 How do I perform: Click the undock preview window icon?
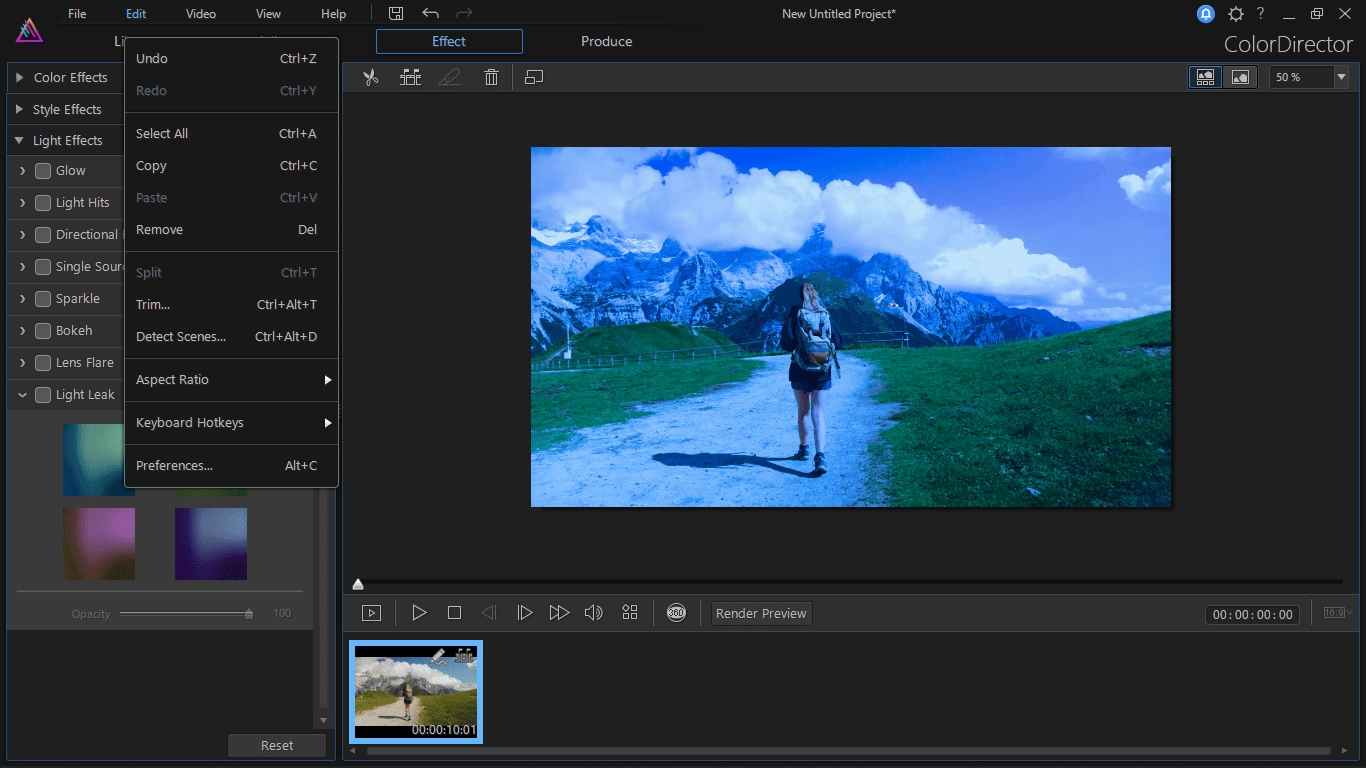534,77
